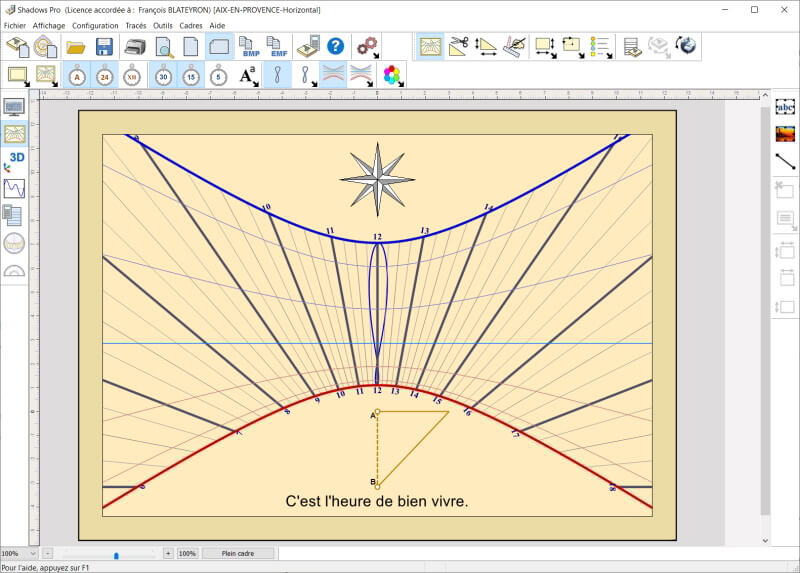
Task: Open the blue Help question mark
Action: [336, 46]
